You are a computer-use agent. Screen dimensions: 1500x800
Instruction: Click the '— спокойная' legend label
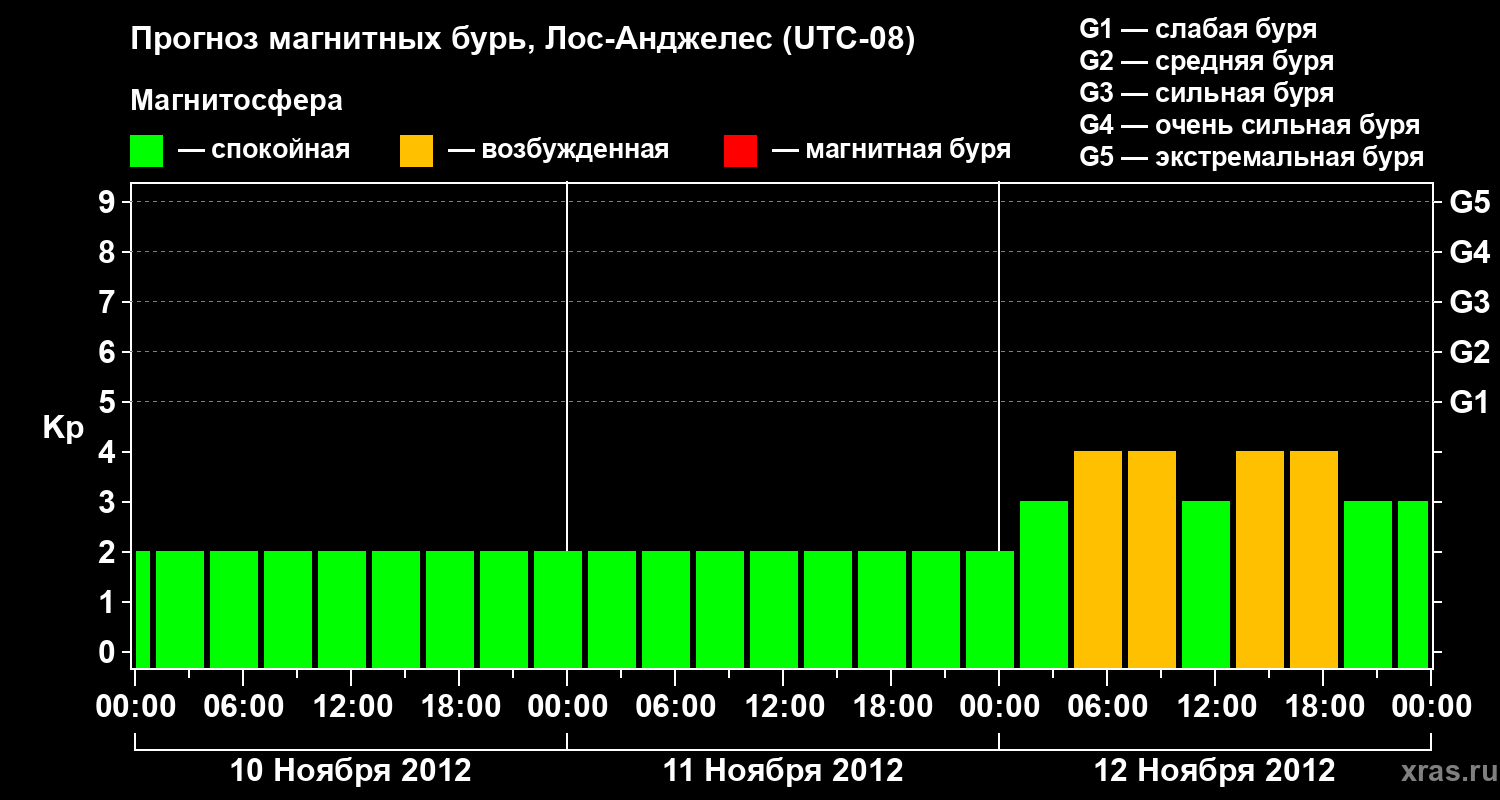pyautogui.click(x=264, y=150)
